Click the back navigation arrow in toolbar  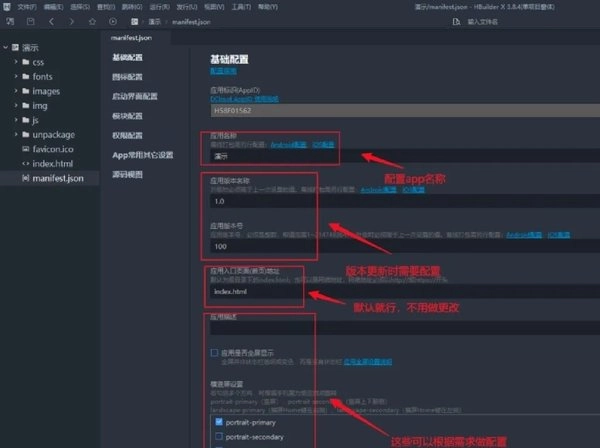[52, 21]
